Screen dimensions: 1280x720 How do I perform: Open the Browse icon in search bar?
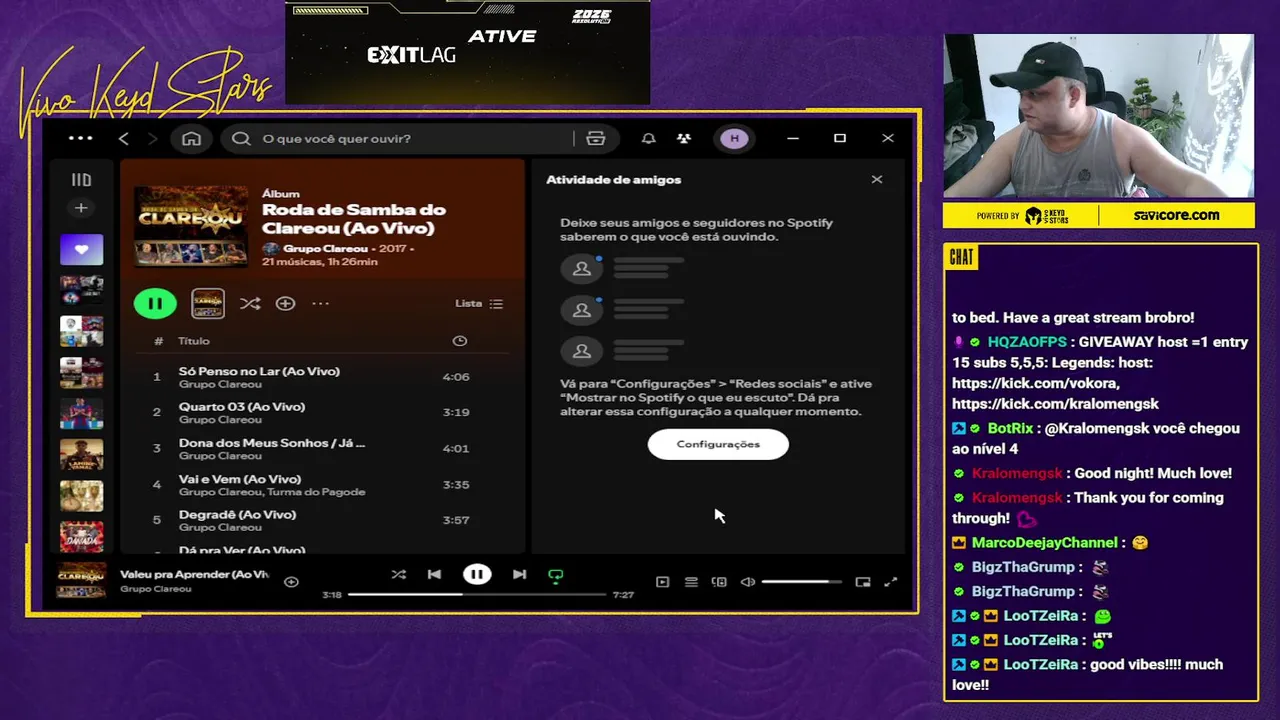point(596,138)
